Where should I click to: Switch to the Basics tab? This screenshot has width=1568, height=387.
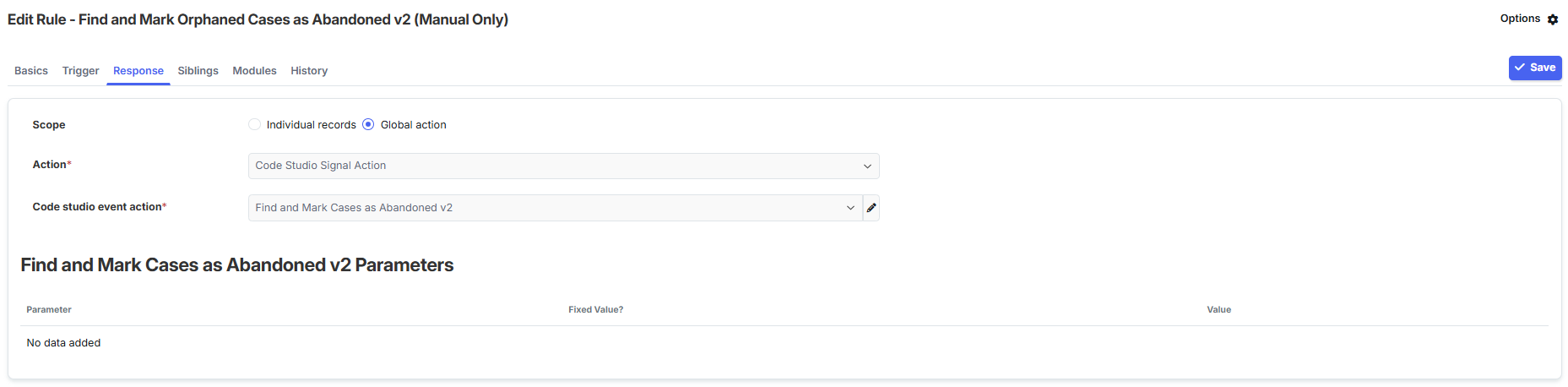(x=31, y=71)
